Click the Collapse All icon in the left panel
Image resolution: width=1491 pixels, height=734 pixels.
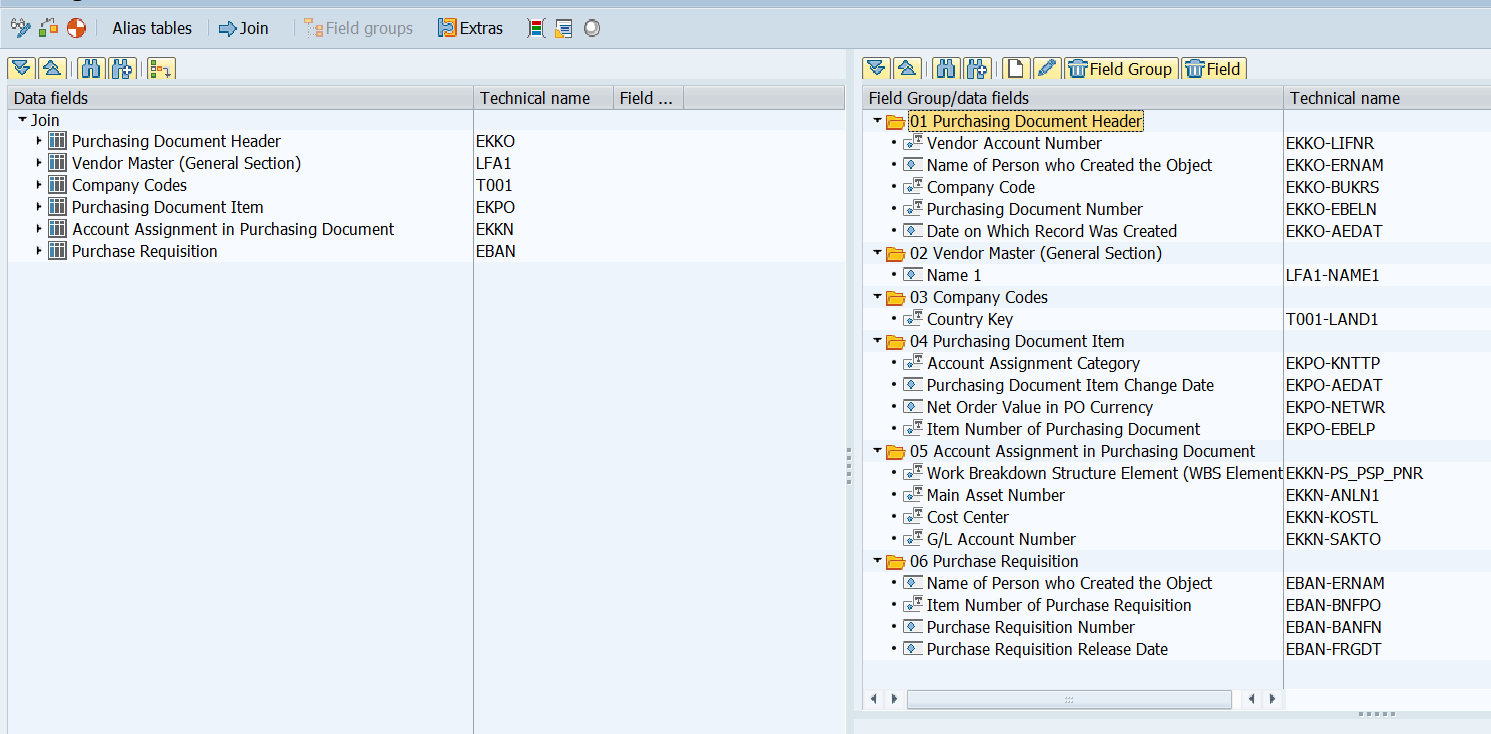(x=50, y=68)
